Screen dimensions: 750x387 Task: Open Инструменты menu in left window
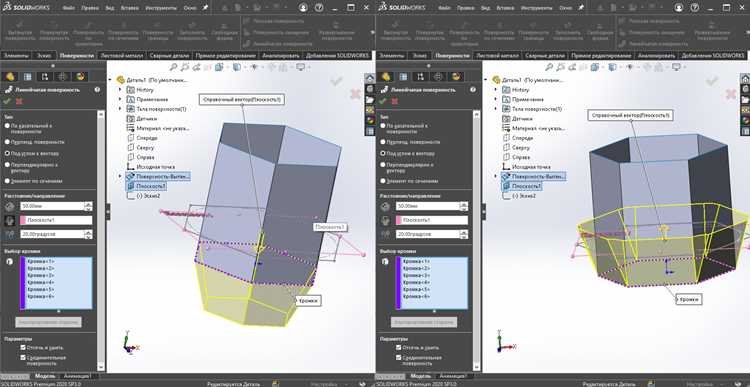click(x=160, y=8)
